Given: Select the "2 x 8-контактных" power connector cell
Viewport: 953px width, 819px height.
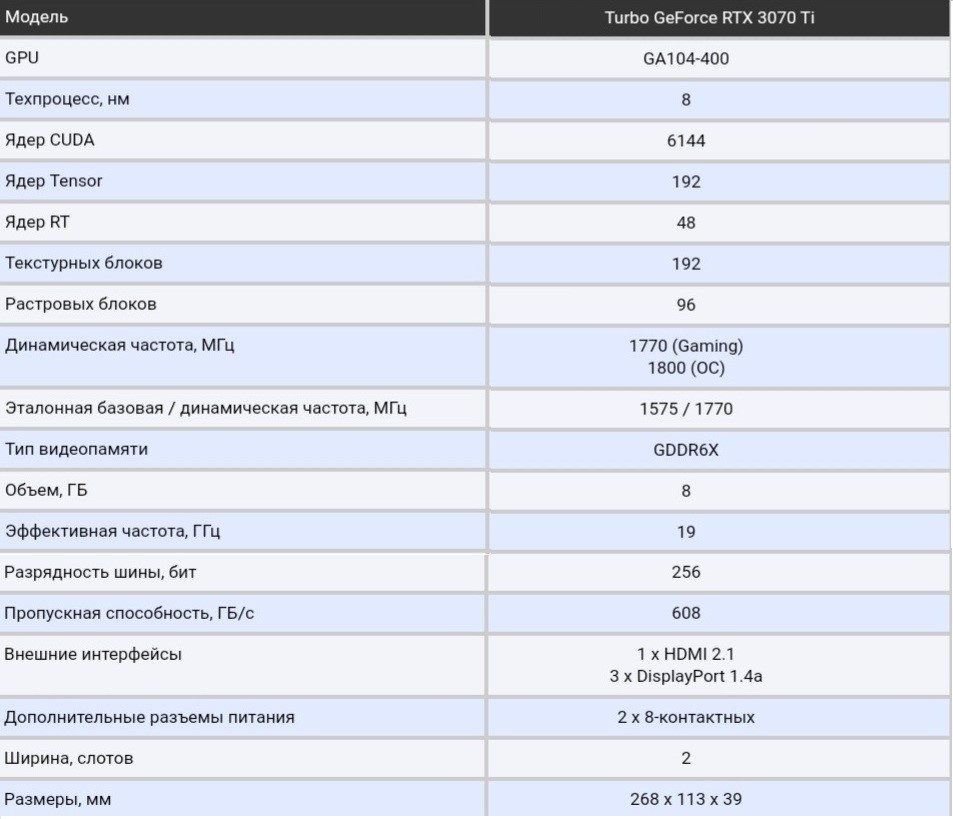Looking at the screenshot, I should pyautogui.click(x=685, y=718).
